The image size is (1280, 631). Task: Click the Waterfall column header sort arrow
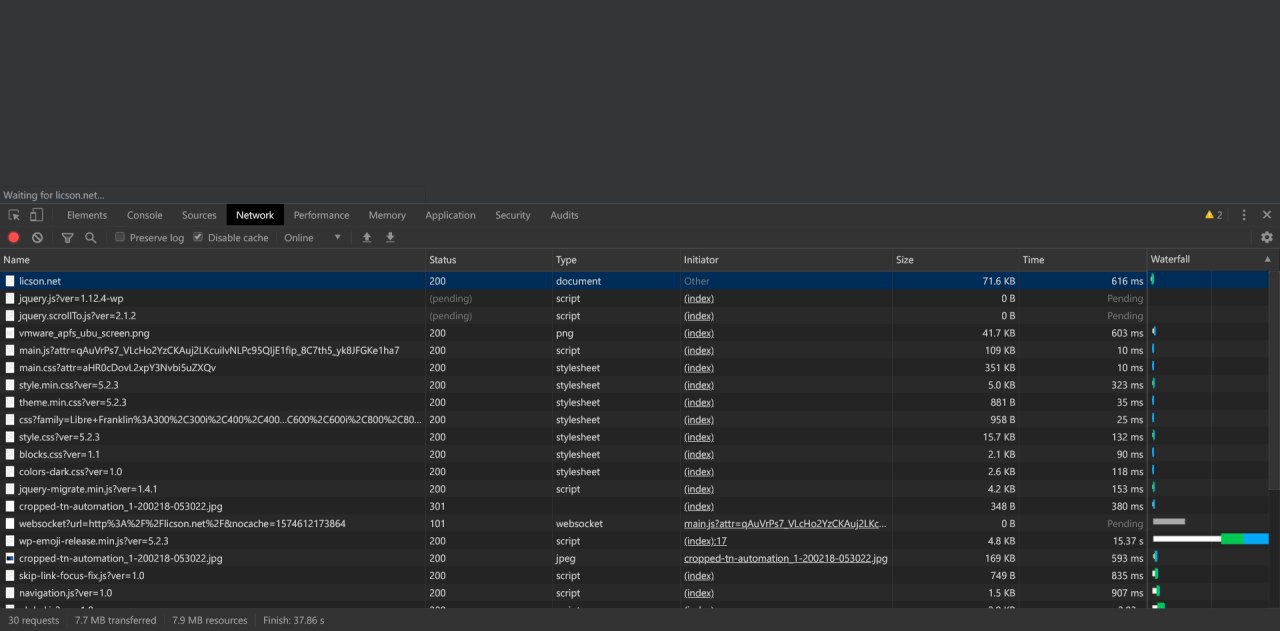click(1268, 260)
